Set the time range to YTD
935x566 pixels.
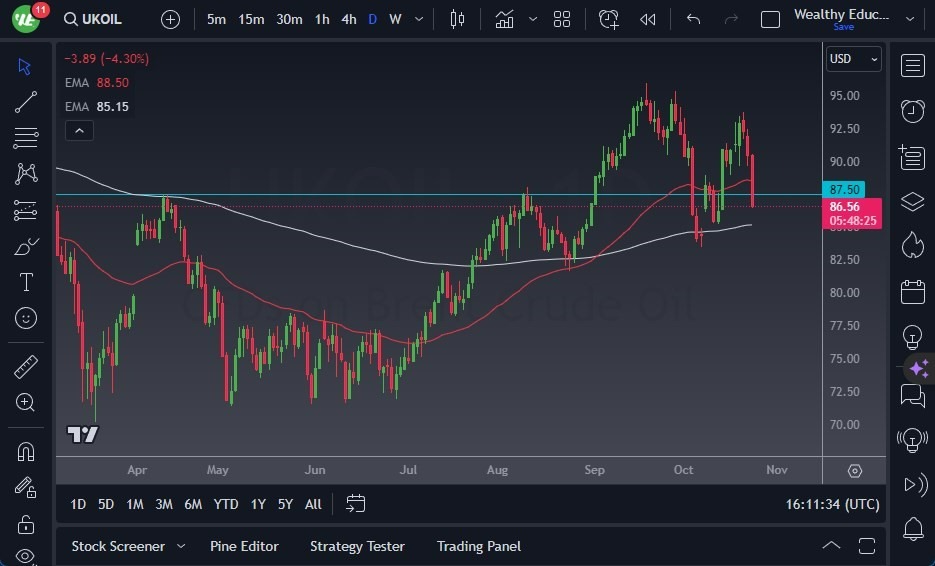point(226,504)
